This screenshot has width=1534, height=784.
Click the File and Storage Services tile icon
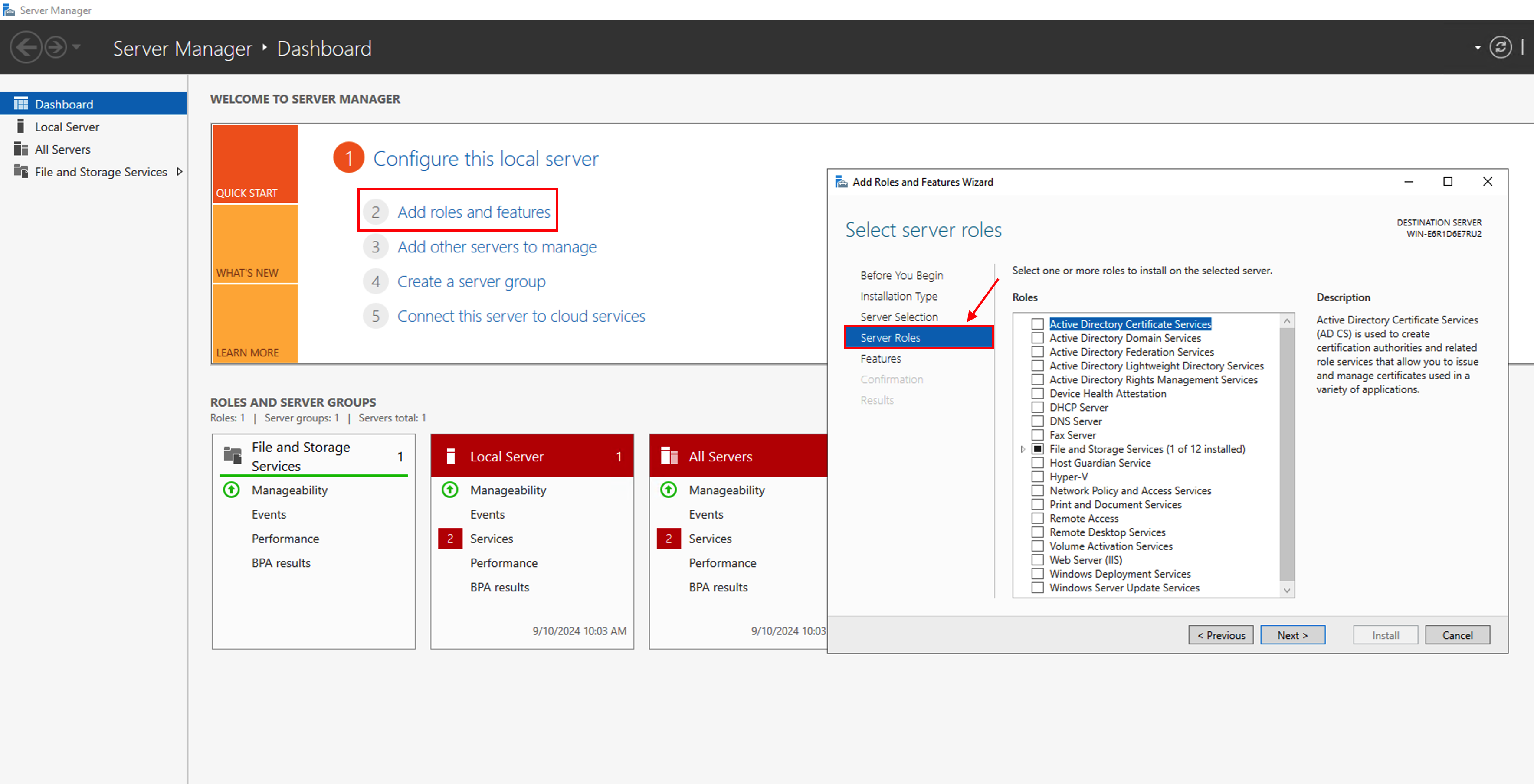232,455
